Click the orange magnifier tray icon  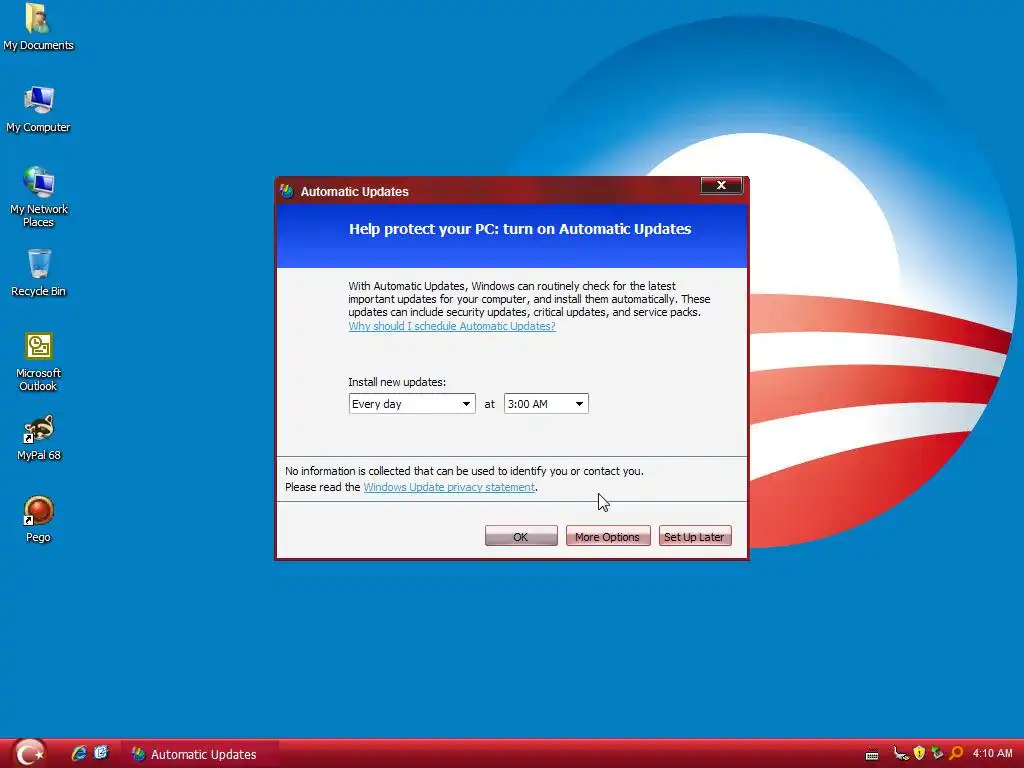click(x=957, y=753)
